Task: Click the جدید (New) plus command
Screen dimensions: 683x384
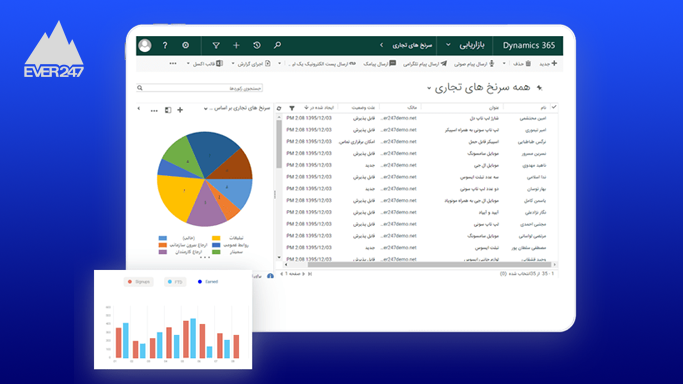Action: tap(548, 64)
